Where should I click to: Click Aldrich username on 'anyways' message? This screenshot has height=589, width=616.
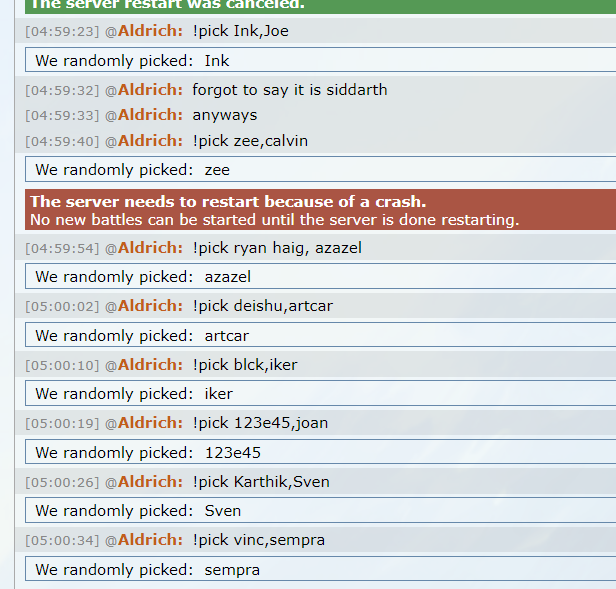150,115
